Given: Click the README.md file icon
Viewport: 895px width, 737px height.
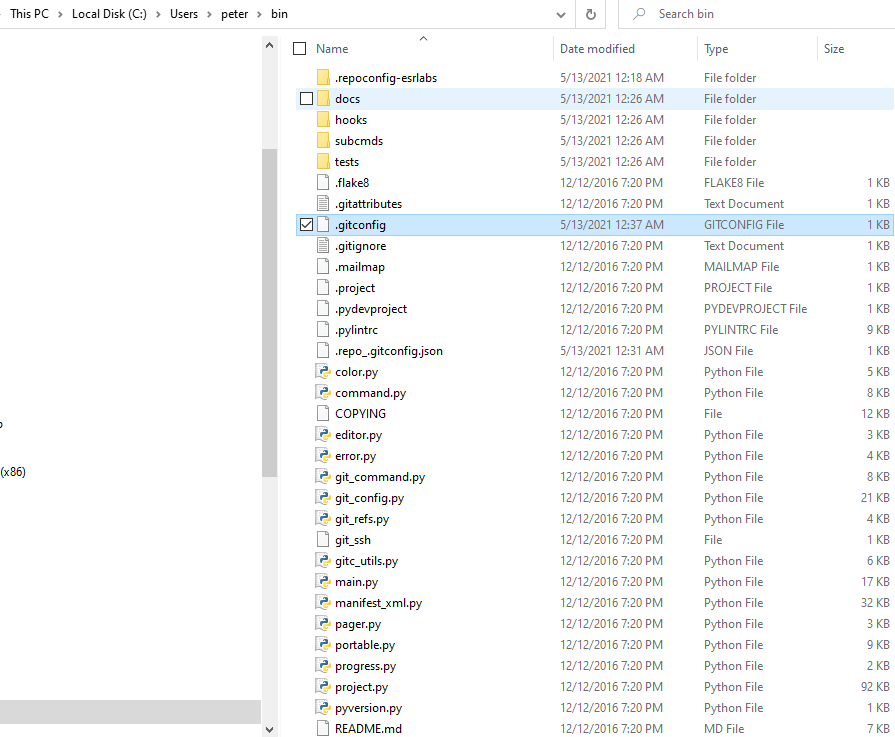Looking at the screenshot, I should coord(323,729).
